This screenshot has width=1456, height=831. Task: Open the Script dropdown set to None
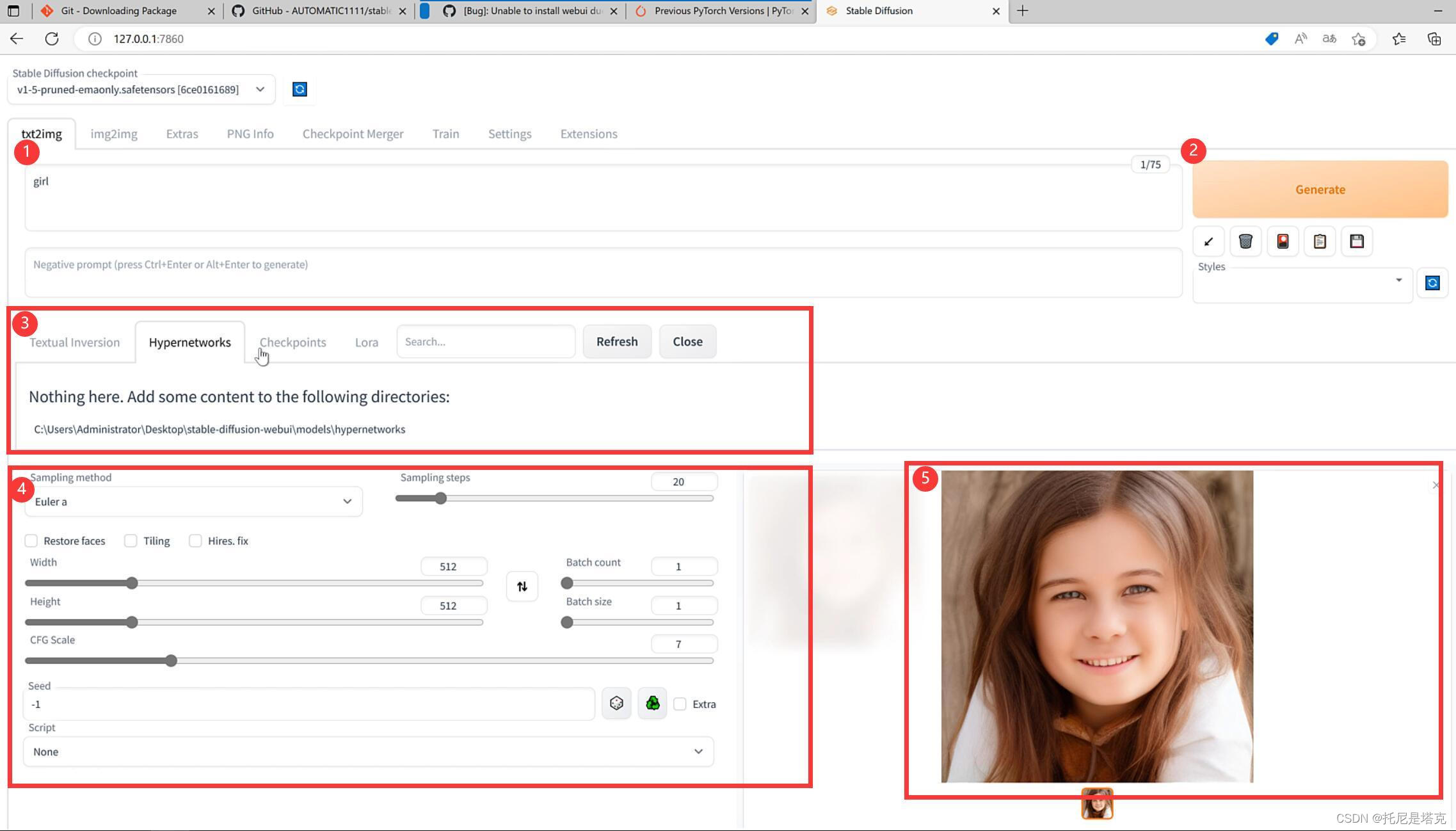(369, 752)
